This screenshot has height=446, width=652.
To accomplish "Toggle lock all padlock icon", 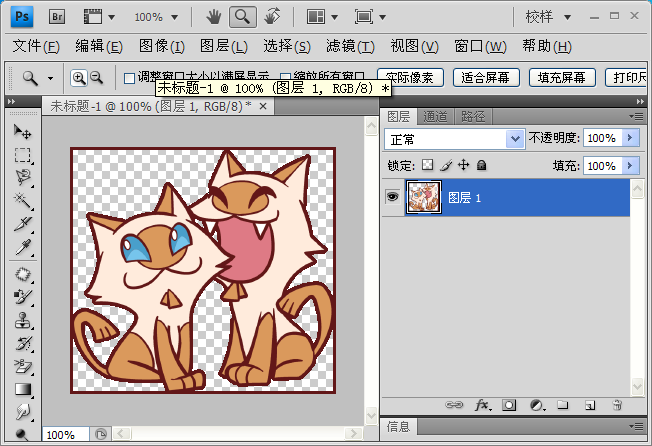I will [482, 165].
